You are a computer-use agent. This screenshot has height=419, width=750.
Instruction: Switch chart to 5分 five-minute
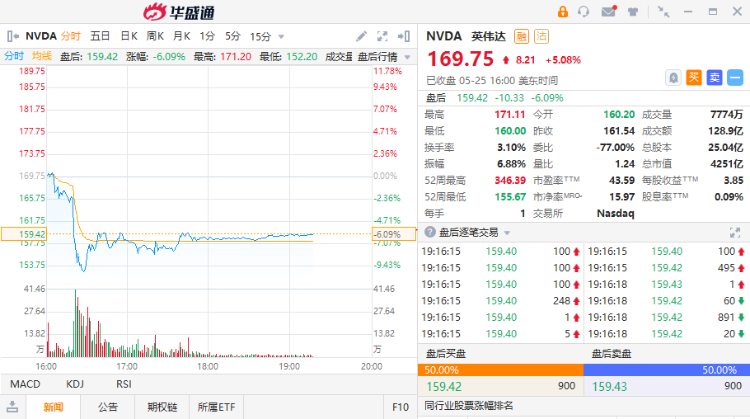(x=232, y=36)
